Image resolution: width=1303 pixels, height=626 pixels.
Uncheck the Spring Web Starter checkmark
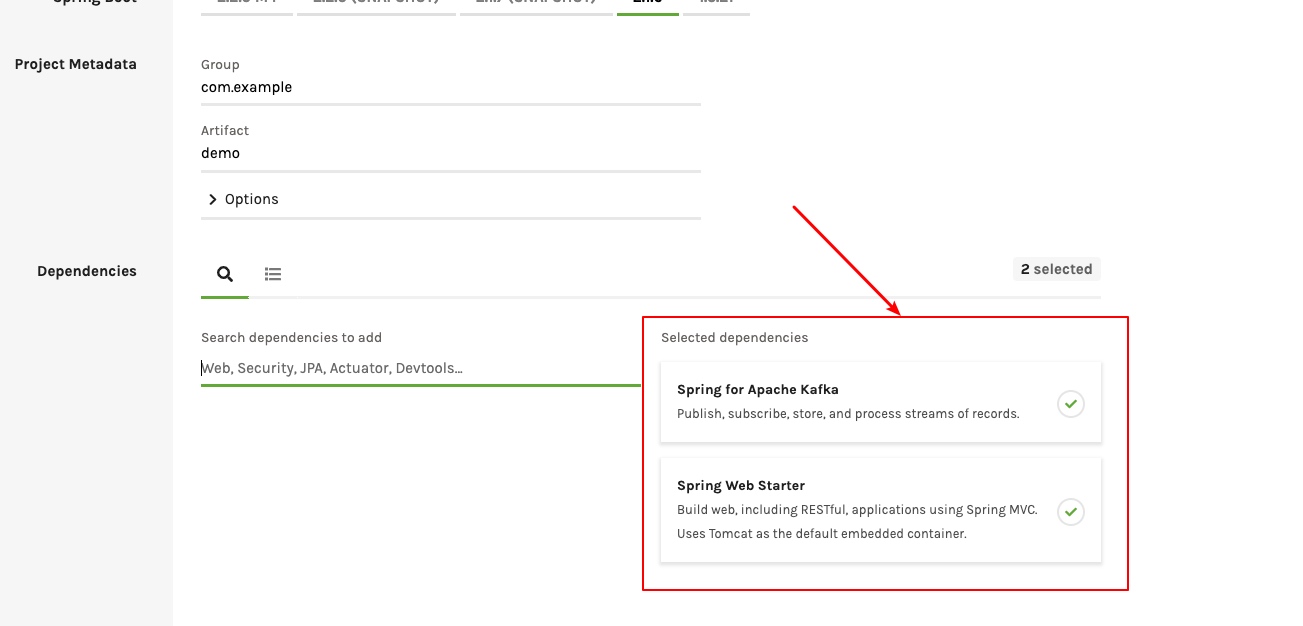[1071, 512]
